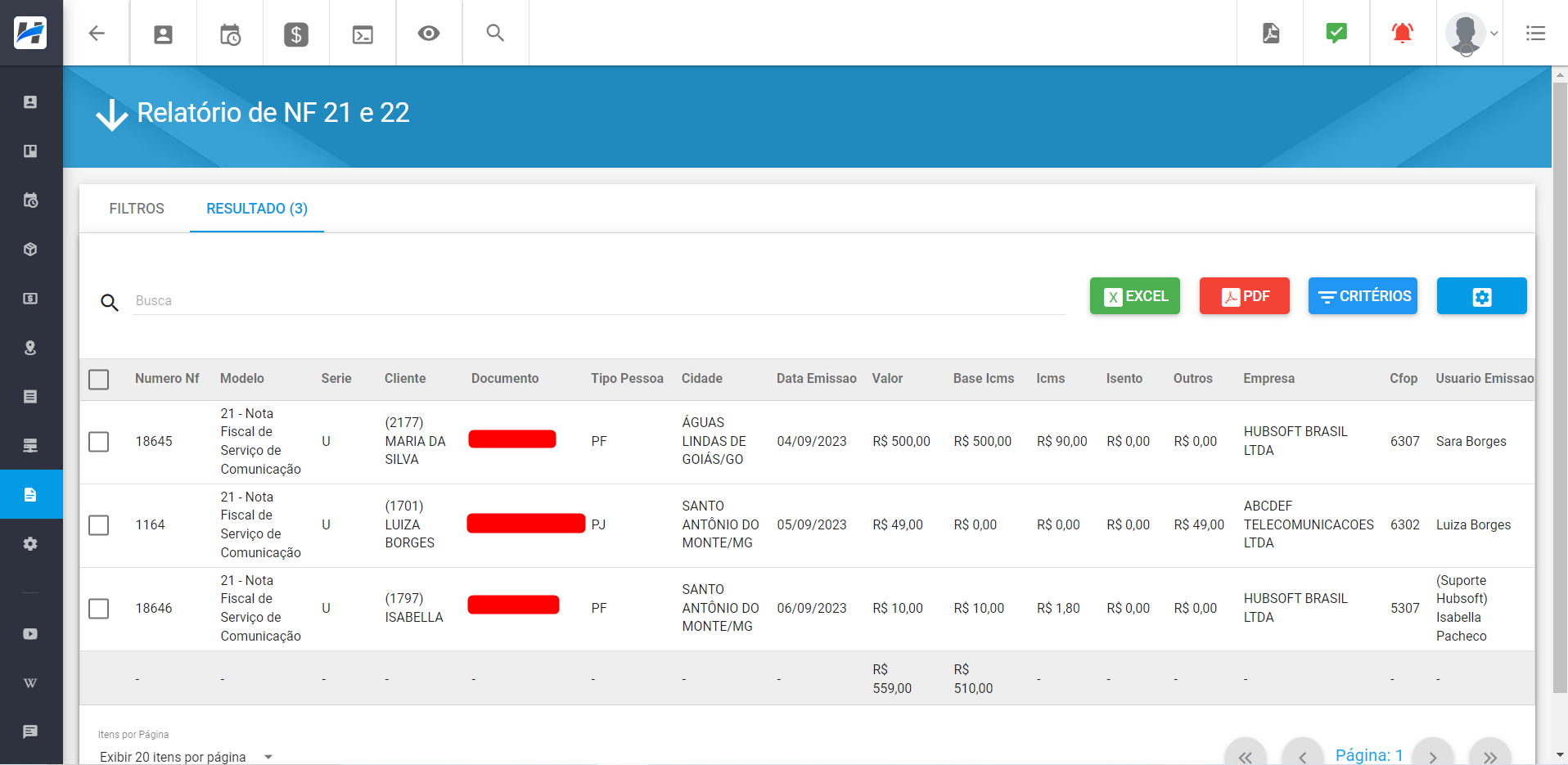The width and height of the screenshot is (1568, 765).
Task: Open the items per page dropdown
Action: [x=185, y=757]
